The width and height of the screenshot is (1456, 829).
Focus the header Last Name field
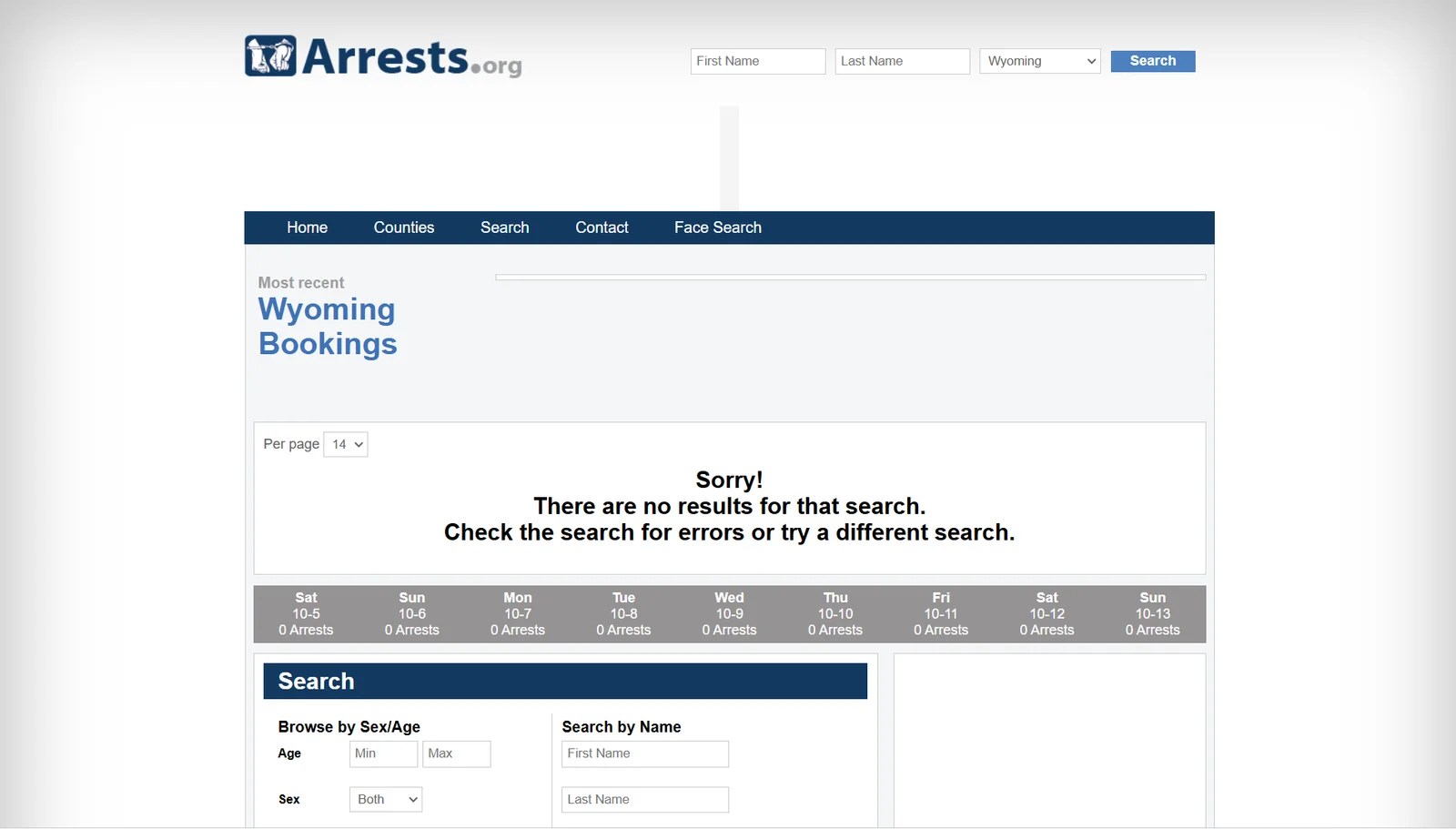(903, 61)
